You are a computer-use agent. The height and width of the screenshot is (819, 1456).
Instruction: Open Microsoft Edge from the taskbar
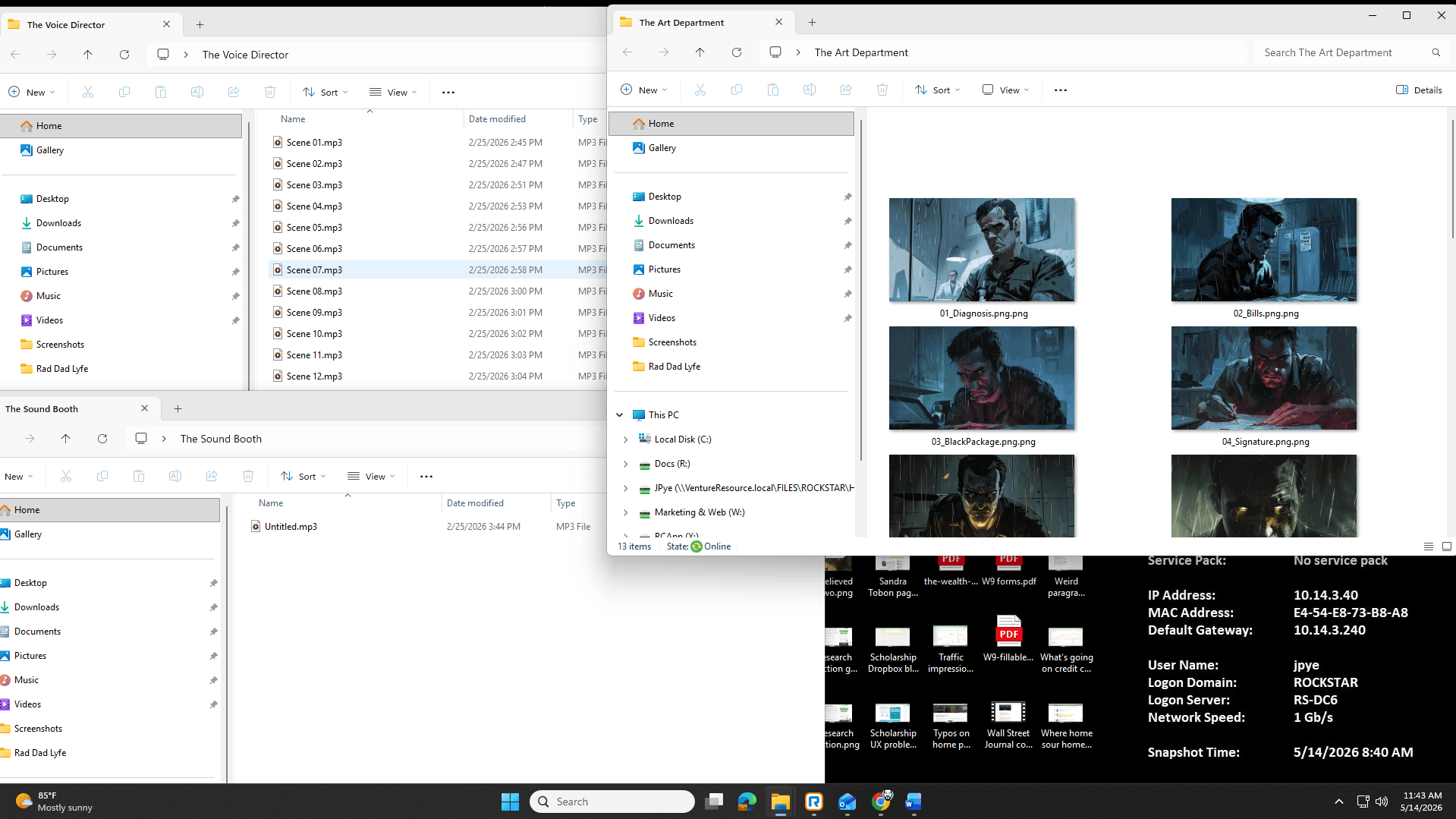pos(747,802)
